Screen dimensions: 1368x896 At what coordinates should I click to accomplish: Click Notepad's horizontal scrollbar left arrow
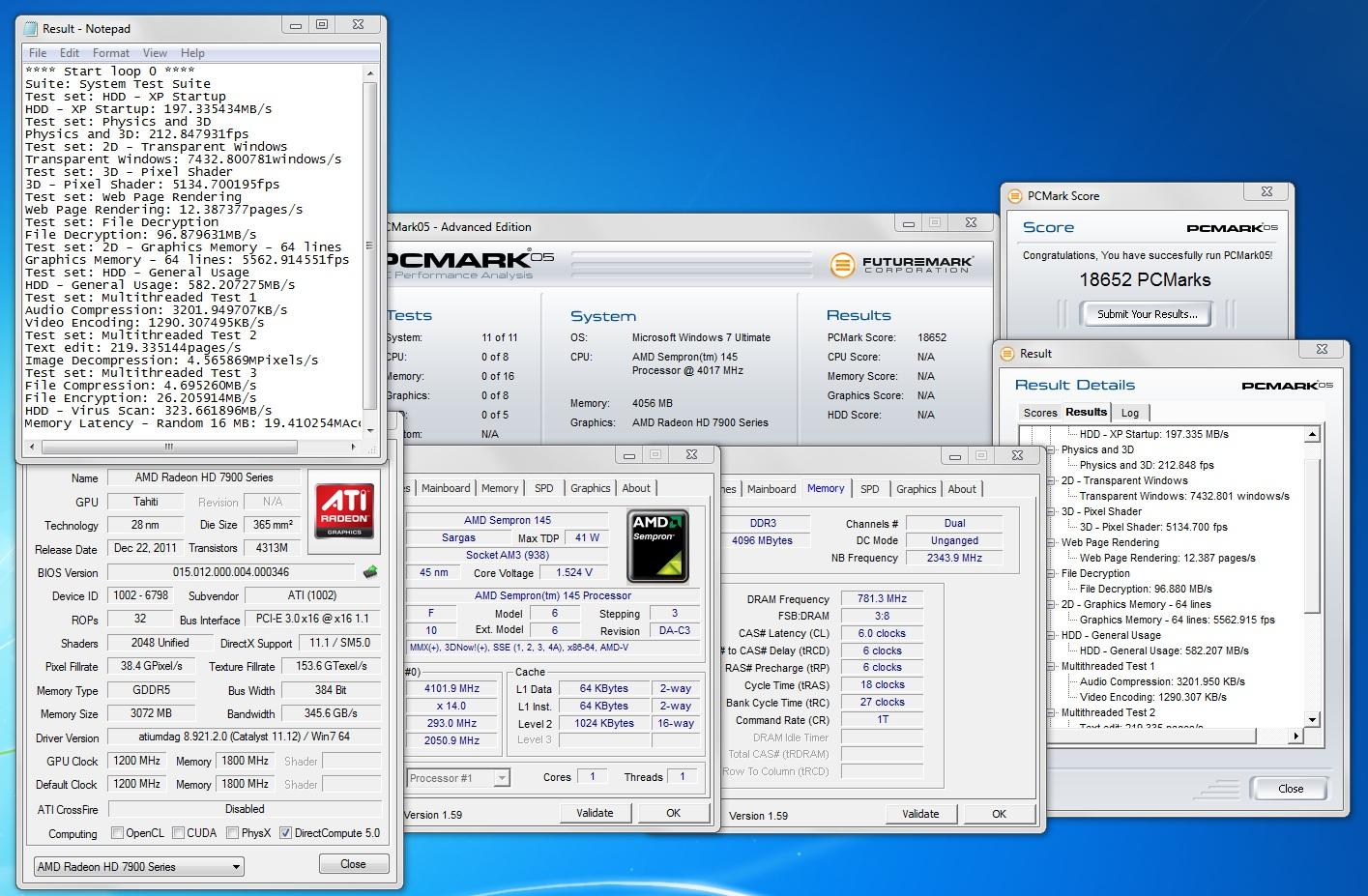(x=32, y=447)
